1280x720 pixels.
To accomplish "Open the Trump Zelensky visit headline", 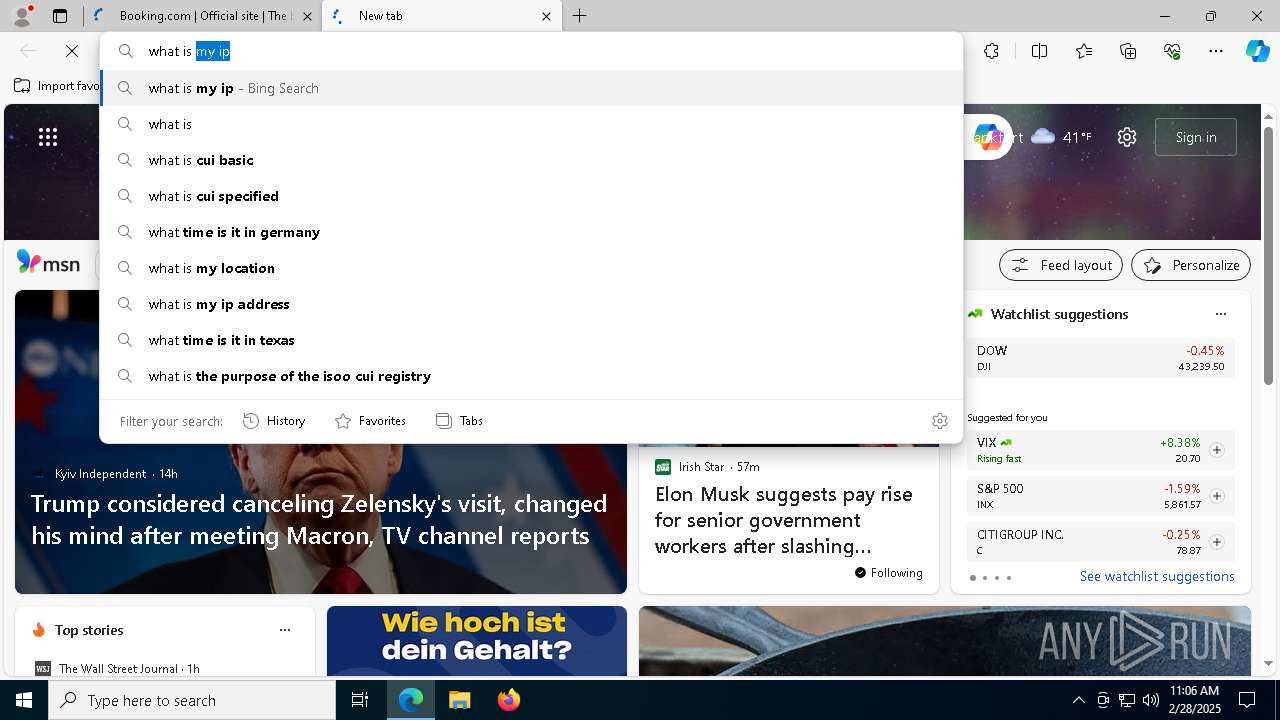I will tap(319, 519).
